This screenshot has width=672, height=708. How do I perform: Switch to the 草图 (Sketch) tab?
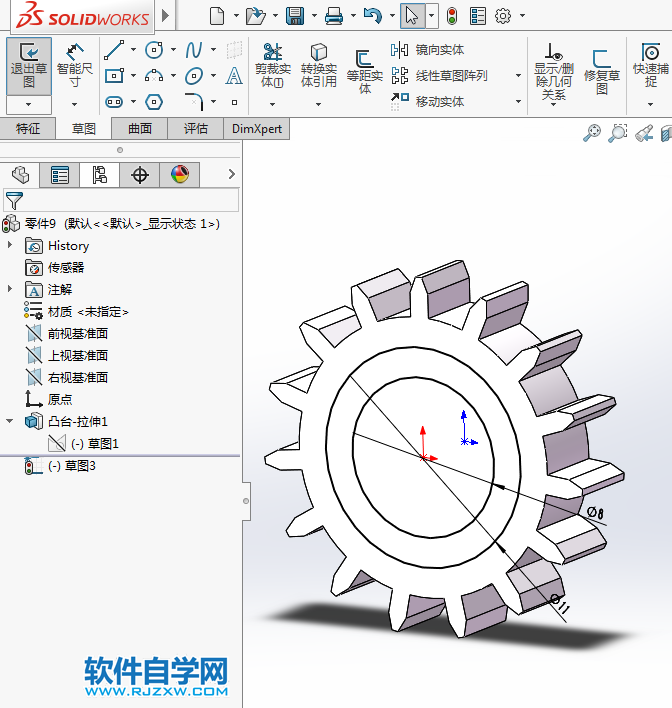click(84, 129)
